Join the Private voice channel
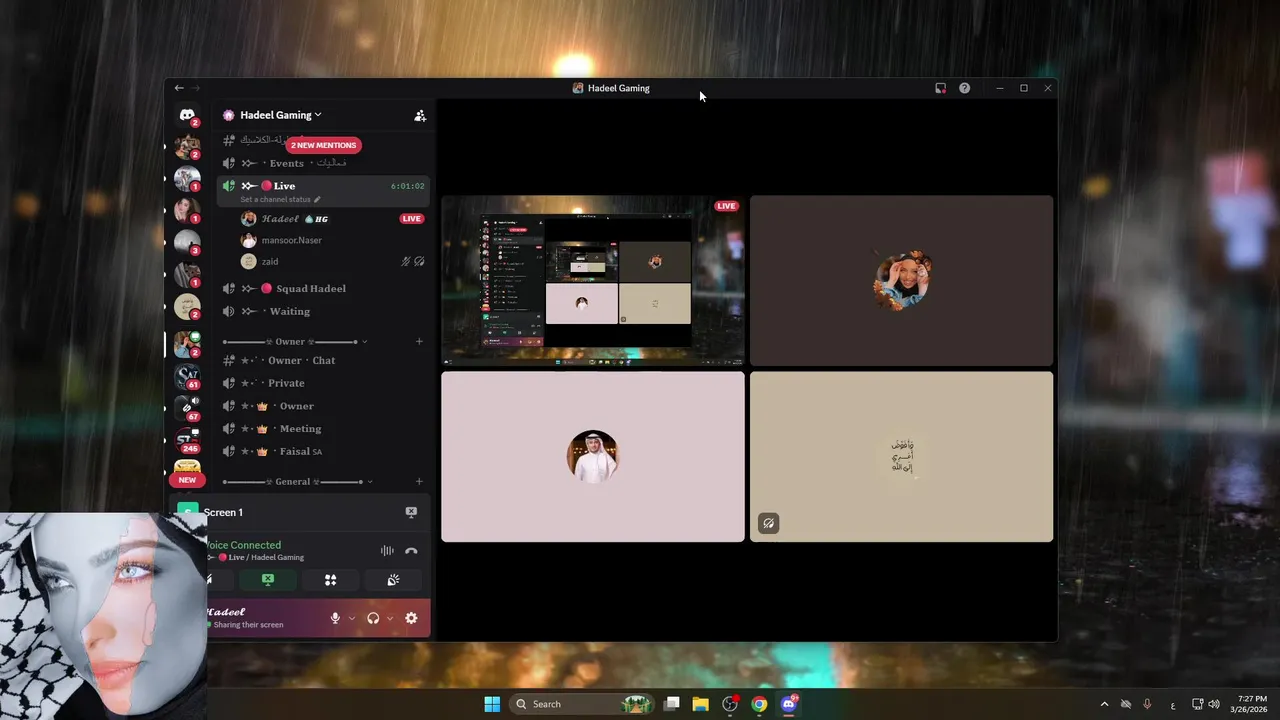 click(324, 383)
